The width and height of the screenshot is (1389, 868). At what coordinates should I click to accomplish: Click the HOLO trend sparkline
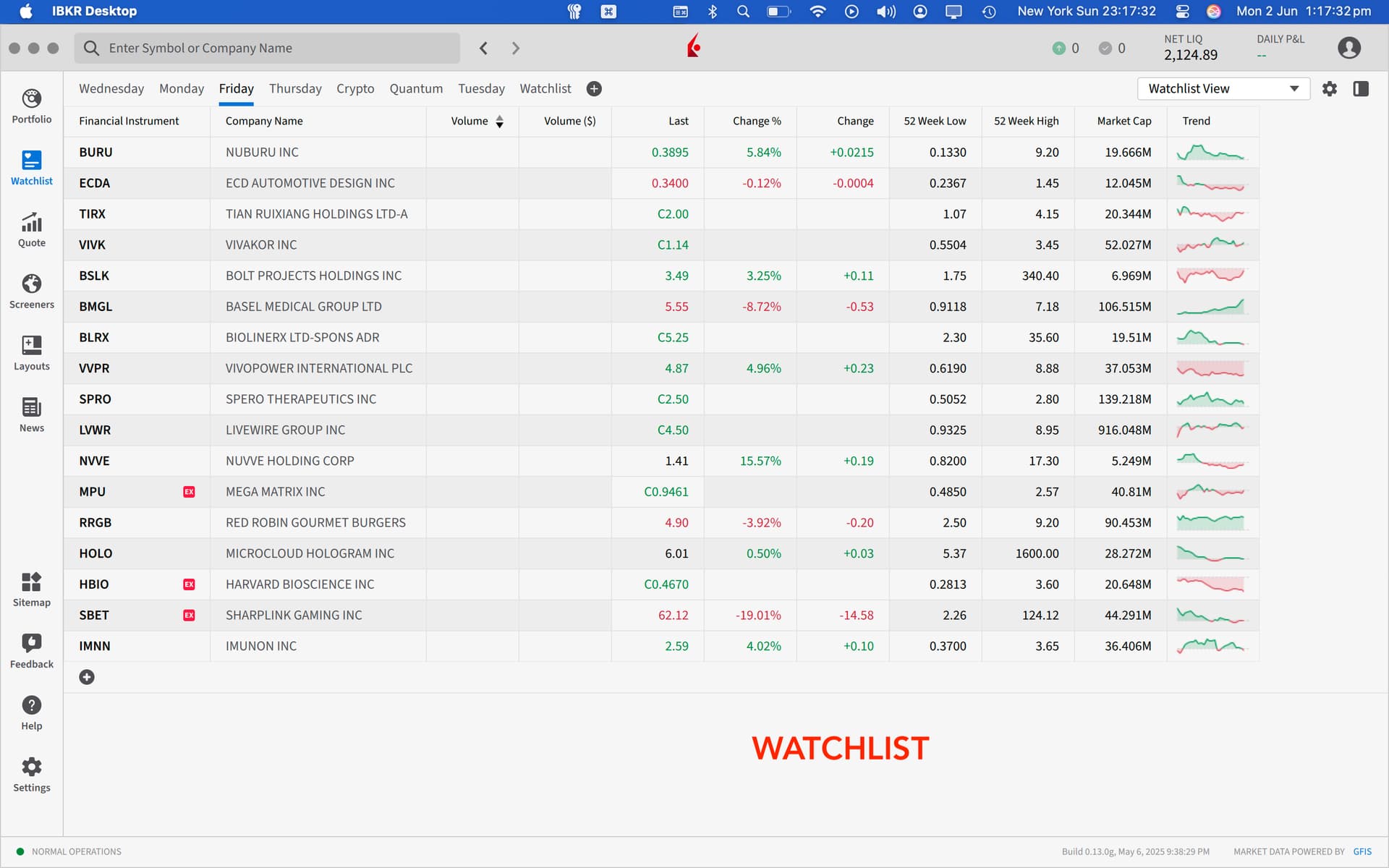[x=1211, y=553]
